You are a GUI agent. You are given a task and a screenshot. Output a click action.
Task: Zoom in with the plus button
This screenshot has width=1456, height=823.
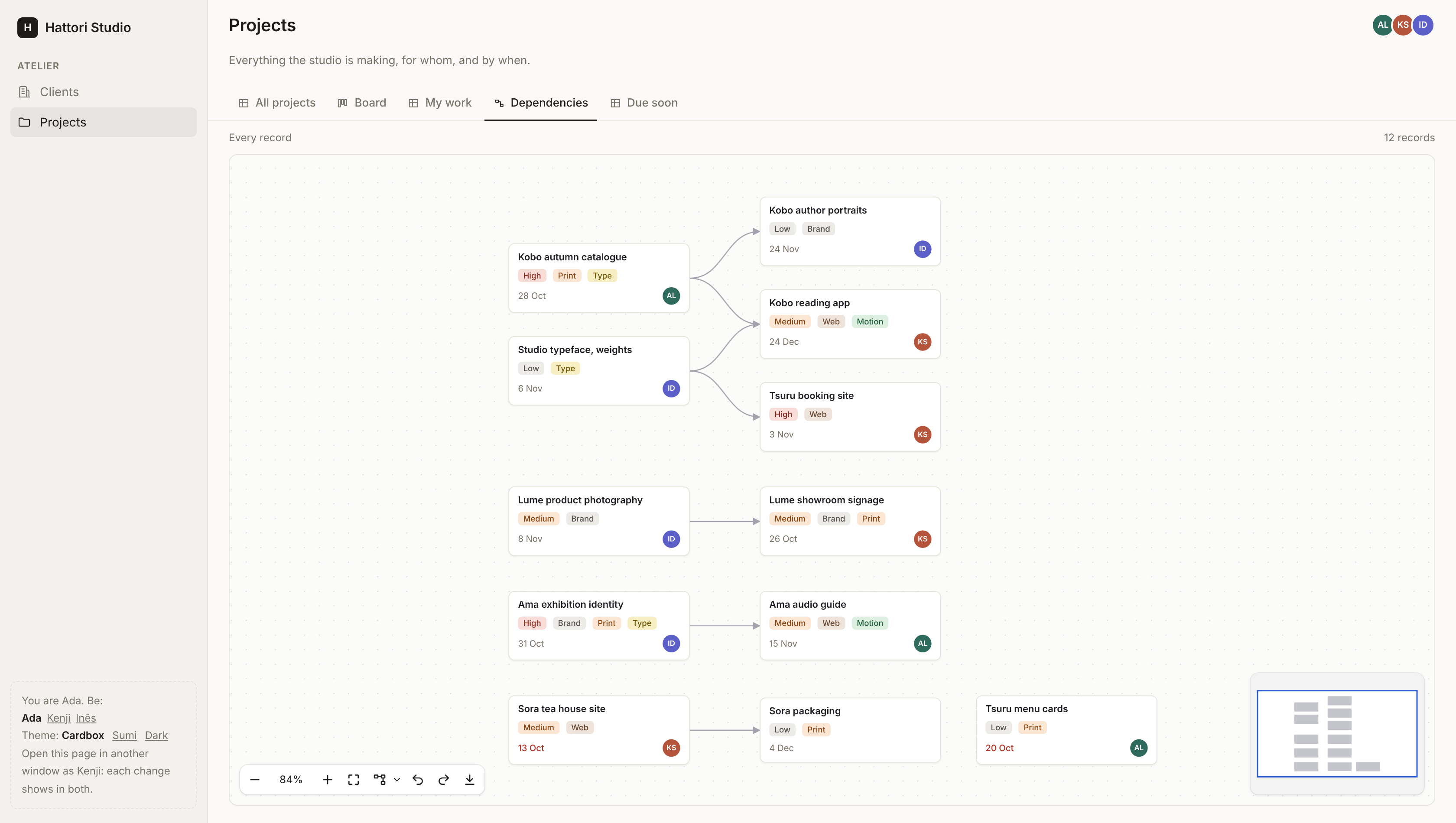tap(328, 780)
